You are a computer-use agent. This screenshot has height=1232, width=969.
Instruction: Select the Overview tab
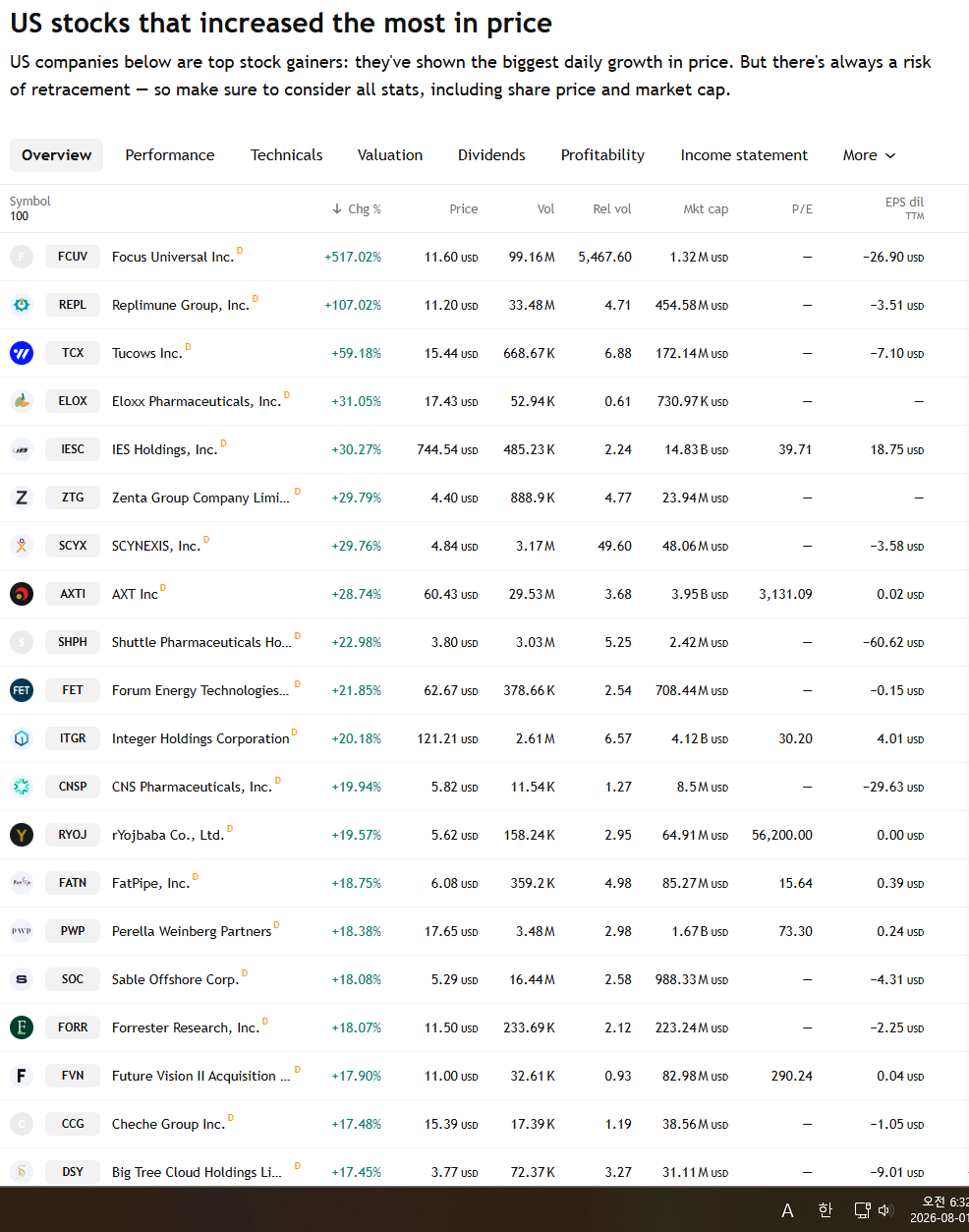(57, 155)
